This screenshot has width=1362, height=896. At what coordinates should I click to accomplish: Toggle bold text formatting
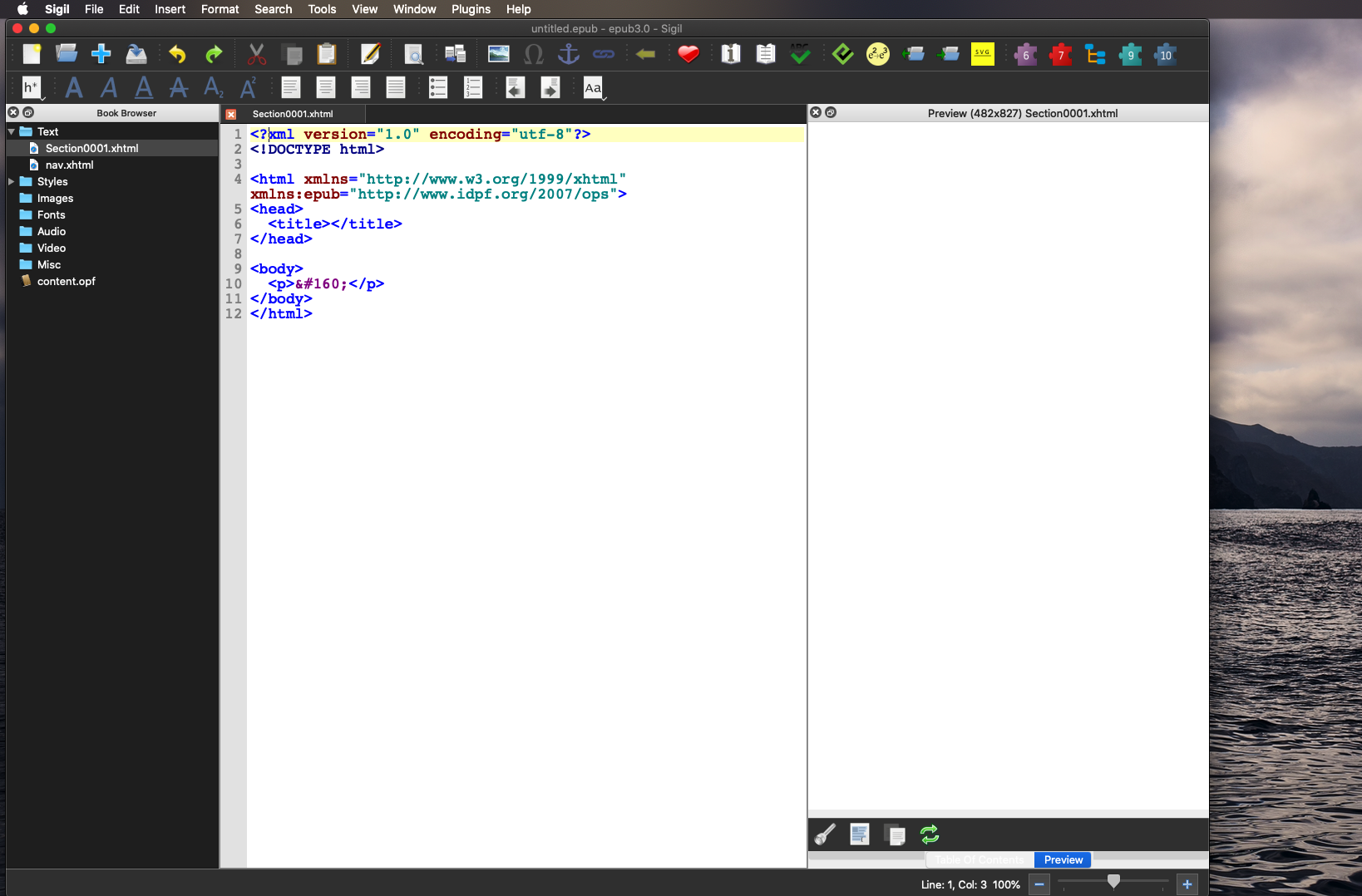(x=74, y=87)
